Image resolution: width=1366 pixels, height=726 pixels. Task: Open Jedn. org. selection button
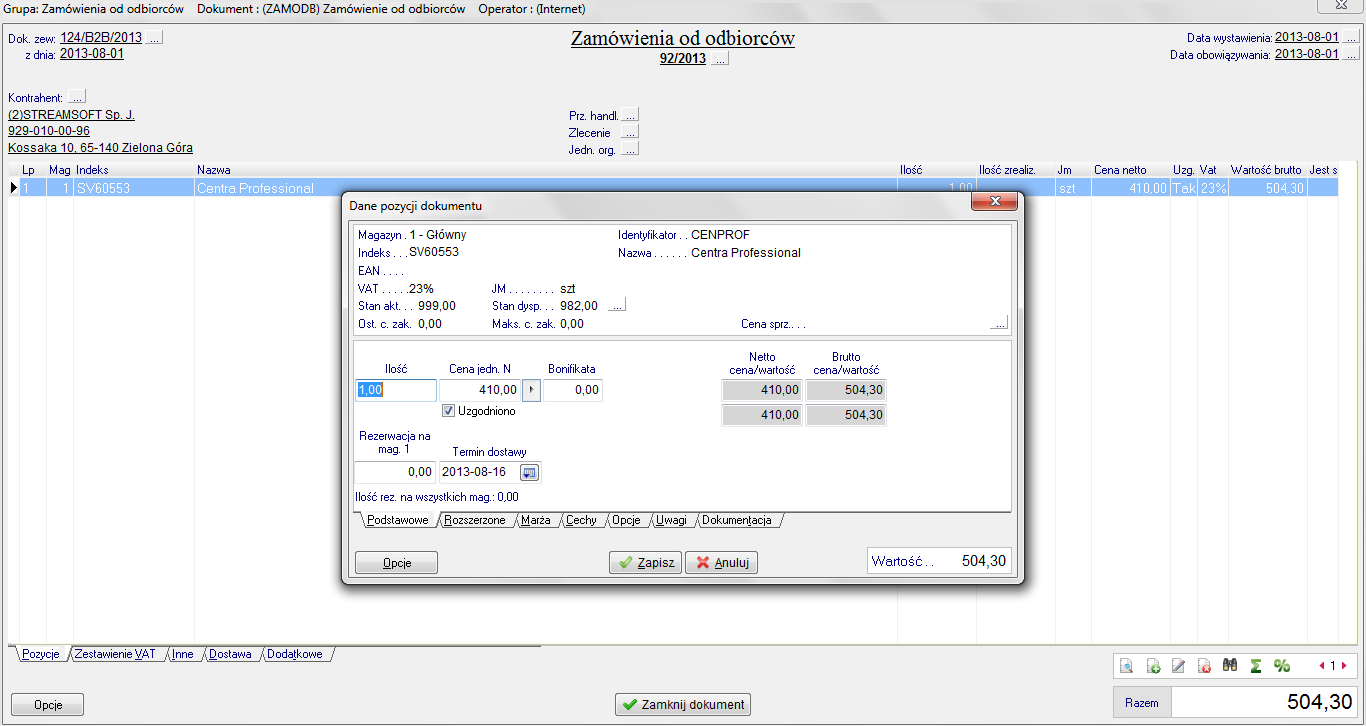(x=630, y=149)
